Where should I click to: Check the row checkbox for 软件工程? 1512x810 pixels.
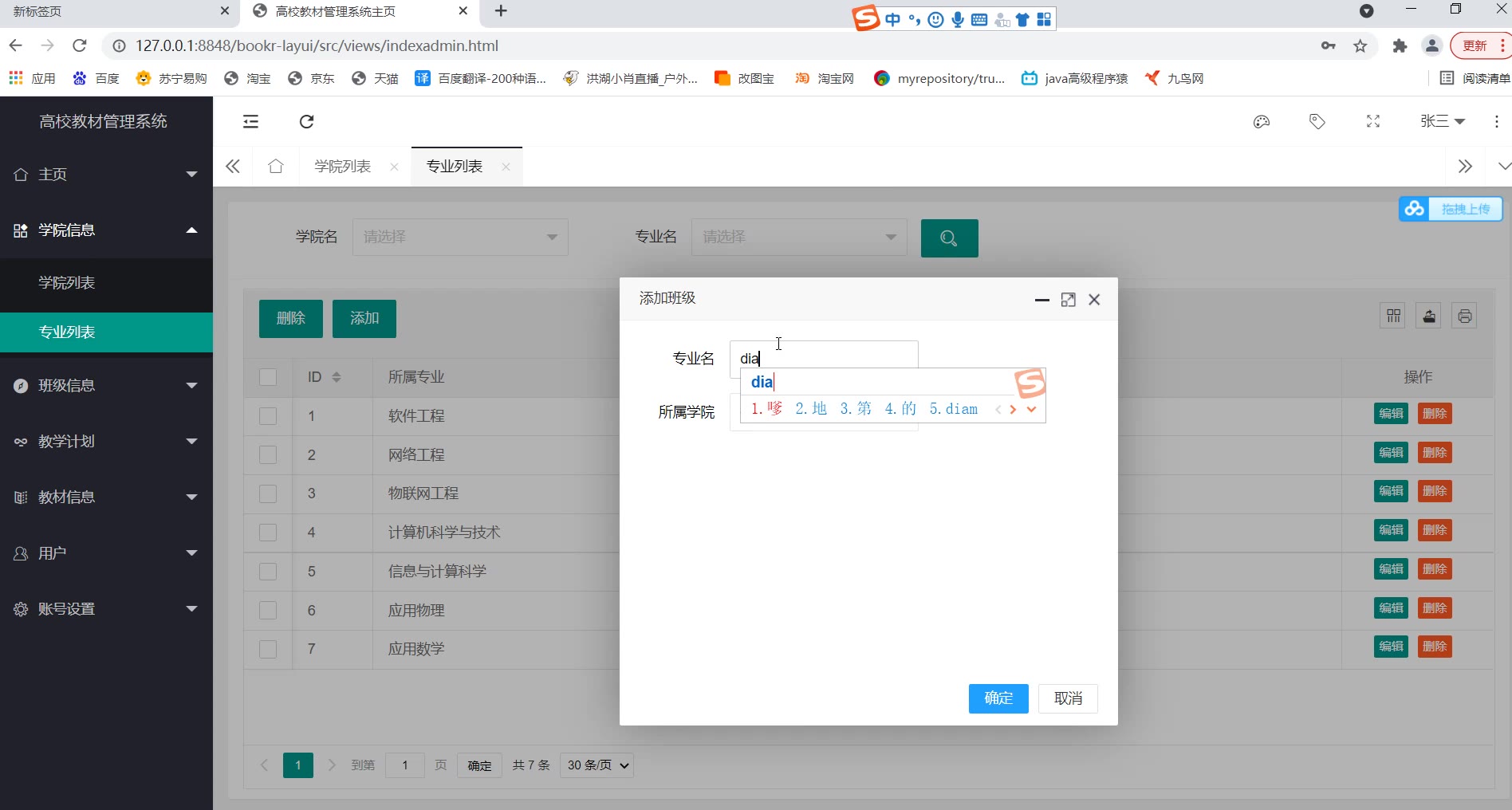(x=268, y=416)
